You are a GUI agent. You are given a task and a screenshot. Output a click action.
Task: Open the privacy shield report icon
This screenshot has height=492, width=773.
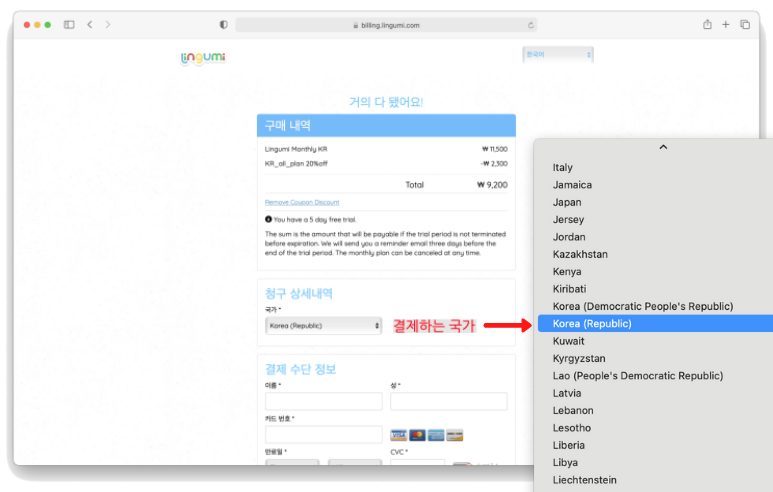coord(224,25)
